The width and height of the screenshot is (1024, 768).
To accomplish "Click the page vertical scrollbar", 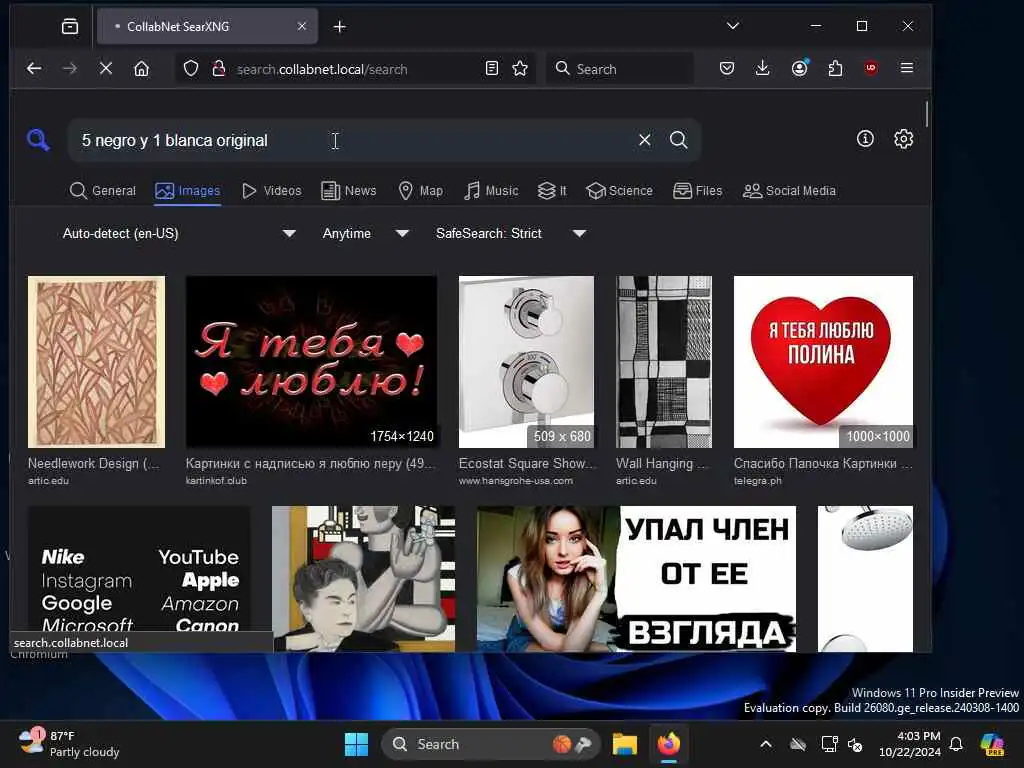I will [x=927, y=114].
